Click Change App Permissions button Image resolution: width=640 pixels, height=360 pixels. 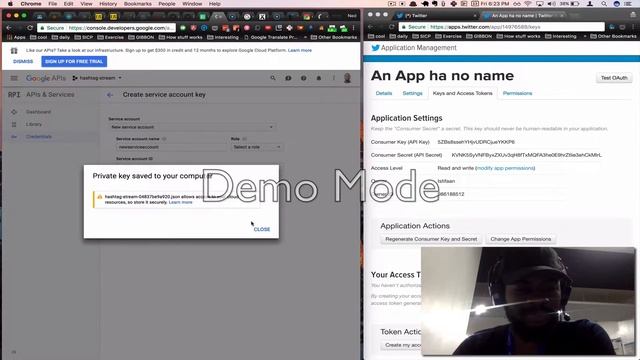coord(521,239)
